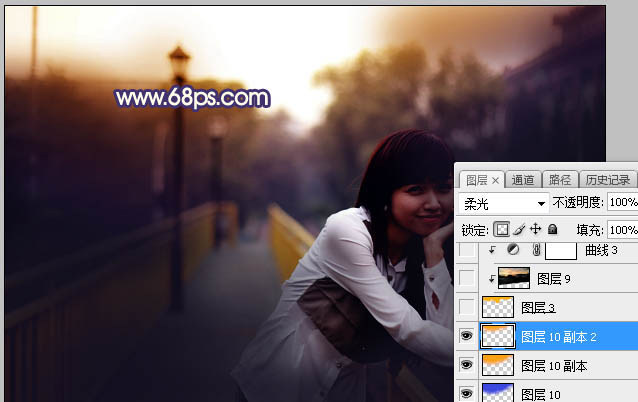This screenshot has width=638, height=402.
Task: Switch to the 通道 (Channels) tab
Action: (522, 180)
